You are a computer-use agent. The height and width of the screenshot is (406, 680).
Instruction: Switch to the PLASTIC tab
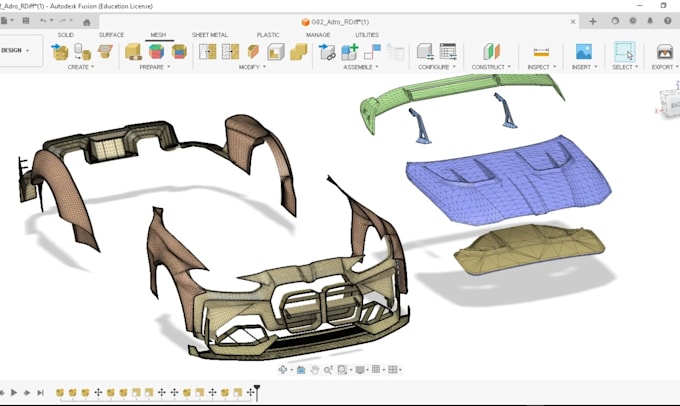(268, 35)
